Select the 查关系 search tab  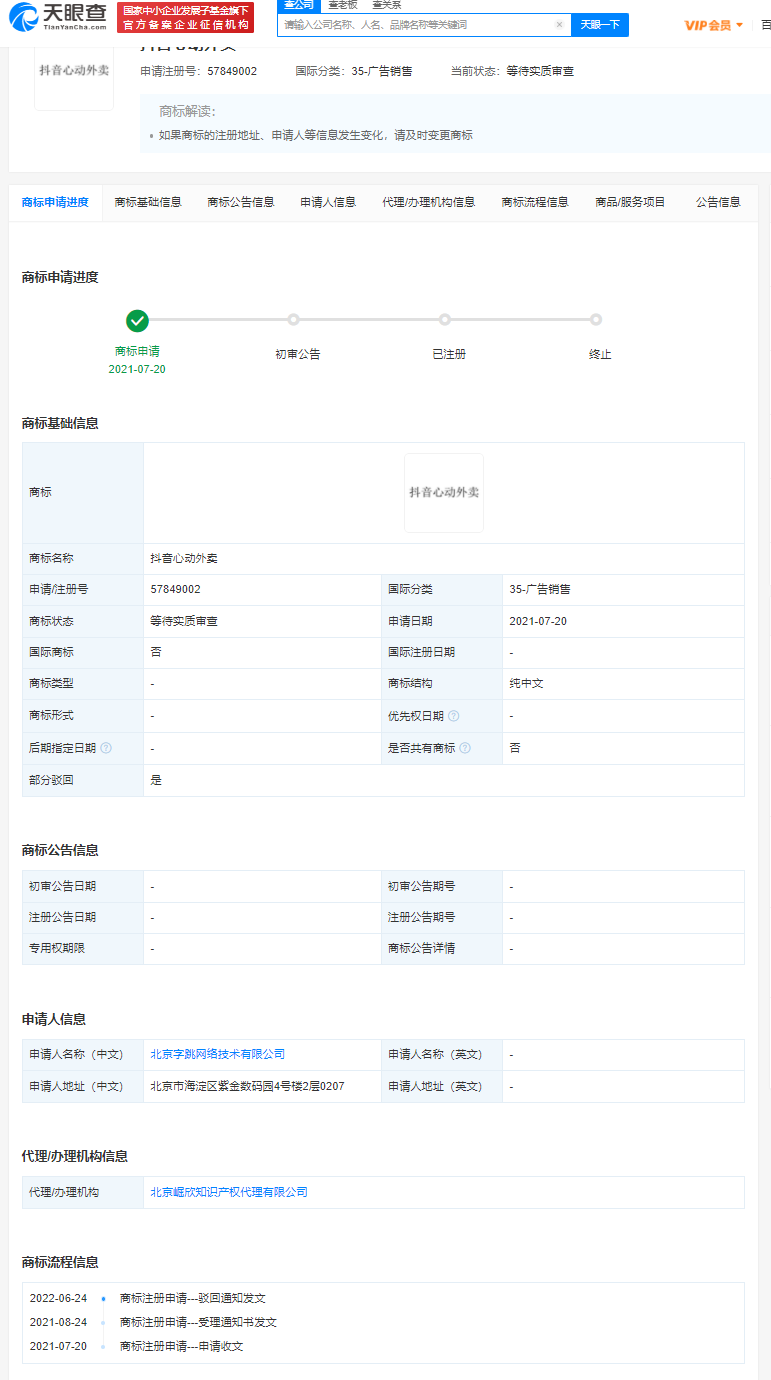[x=386, y=5]
